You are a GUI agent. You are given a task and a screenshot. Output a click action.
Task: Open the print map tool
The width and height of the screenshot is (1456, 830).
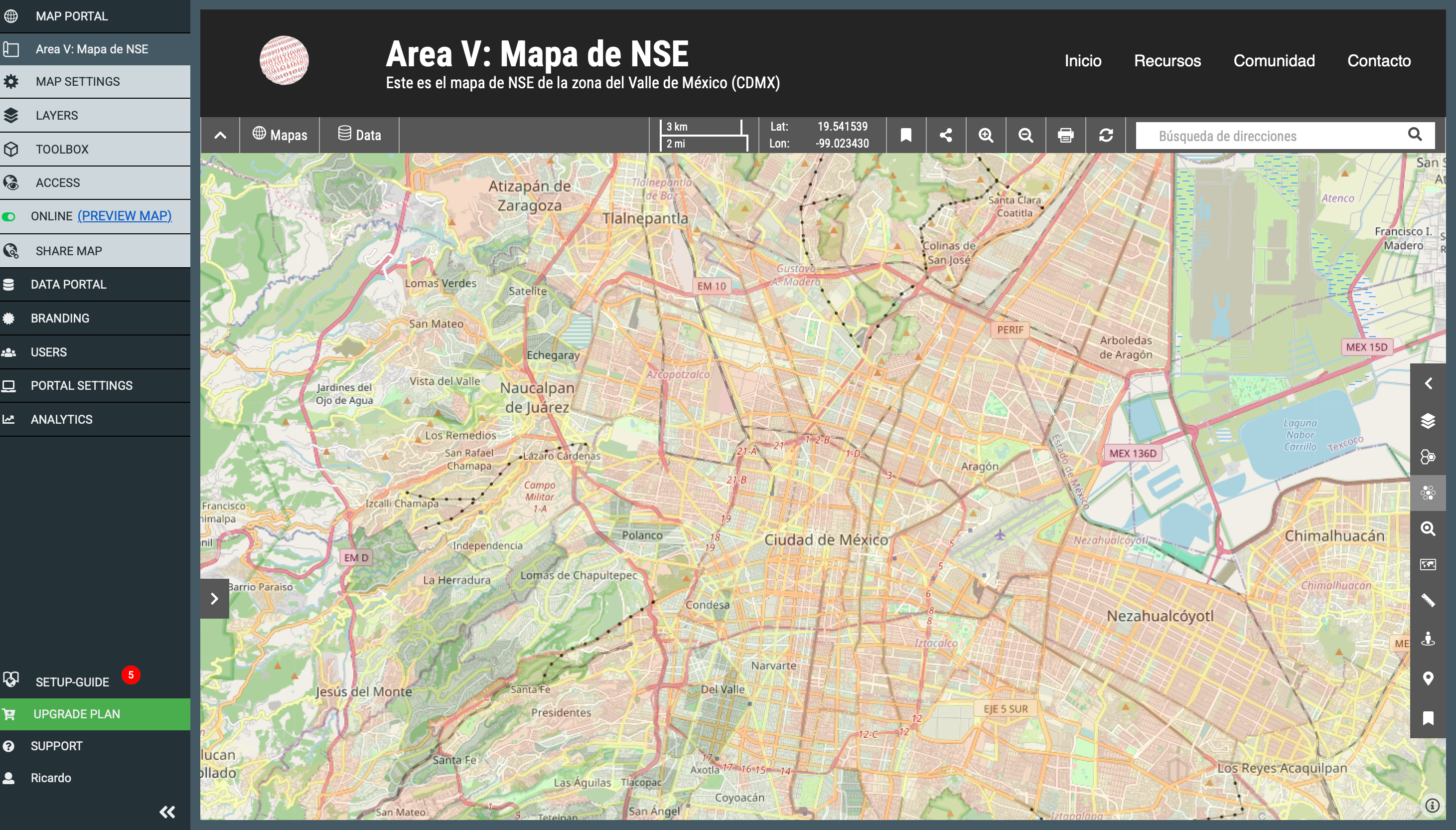[x=1065, y=135]
